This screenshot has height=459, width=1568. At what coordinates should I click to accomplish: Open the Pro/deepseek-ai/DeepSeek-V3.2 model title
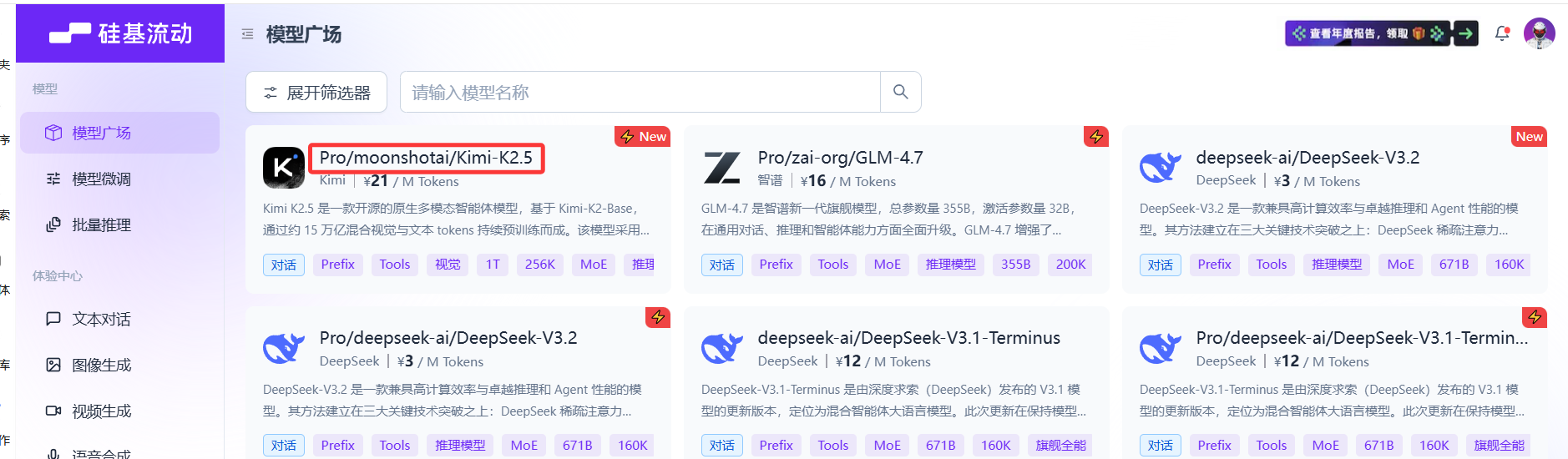(x=448, y=338)
